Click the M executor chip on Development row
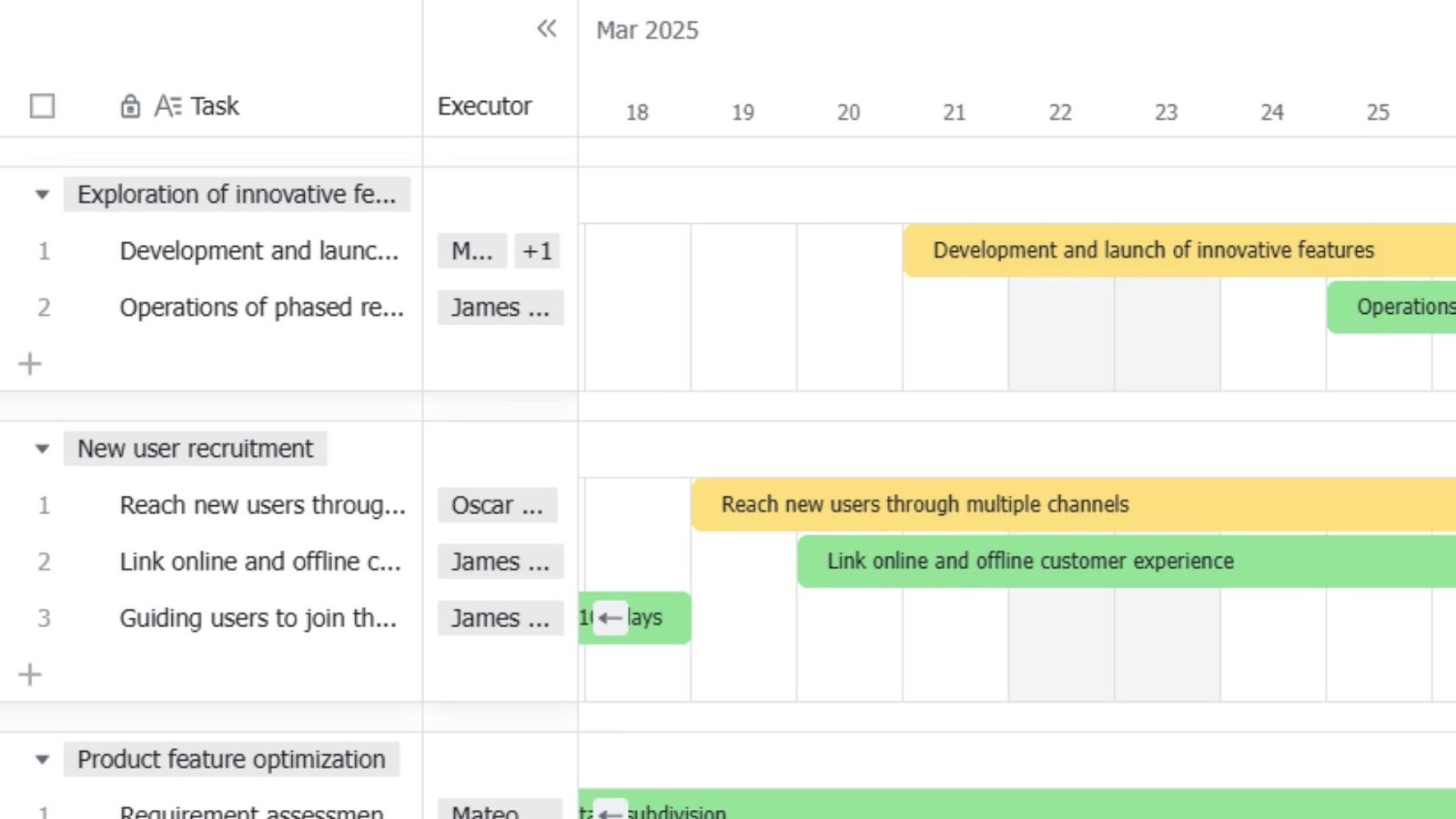Screen dimensions: 1456x819 pyautogui.click(x=471, y=251)
